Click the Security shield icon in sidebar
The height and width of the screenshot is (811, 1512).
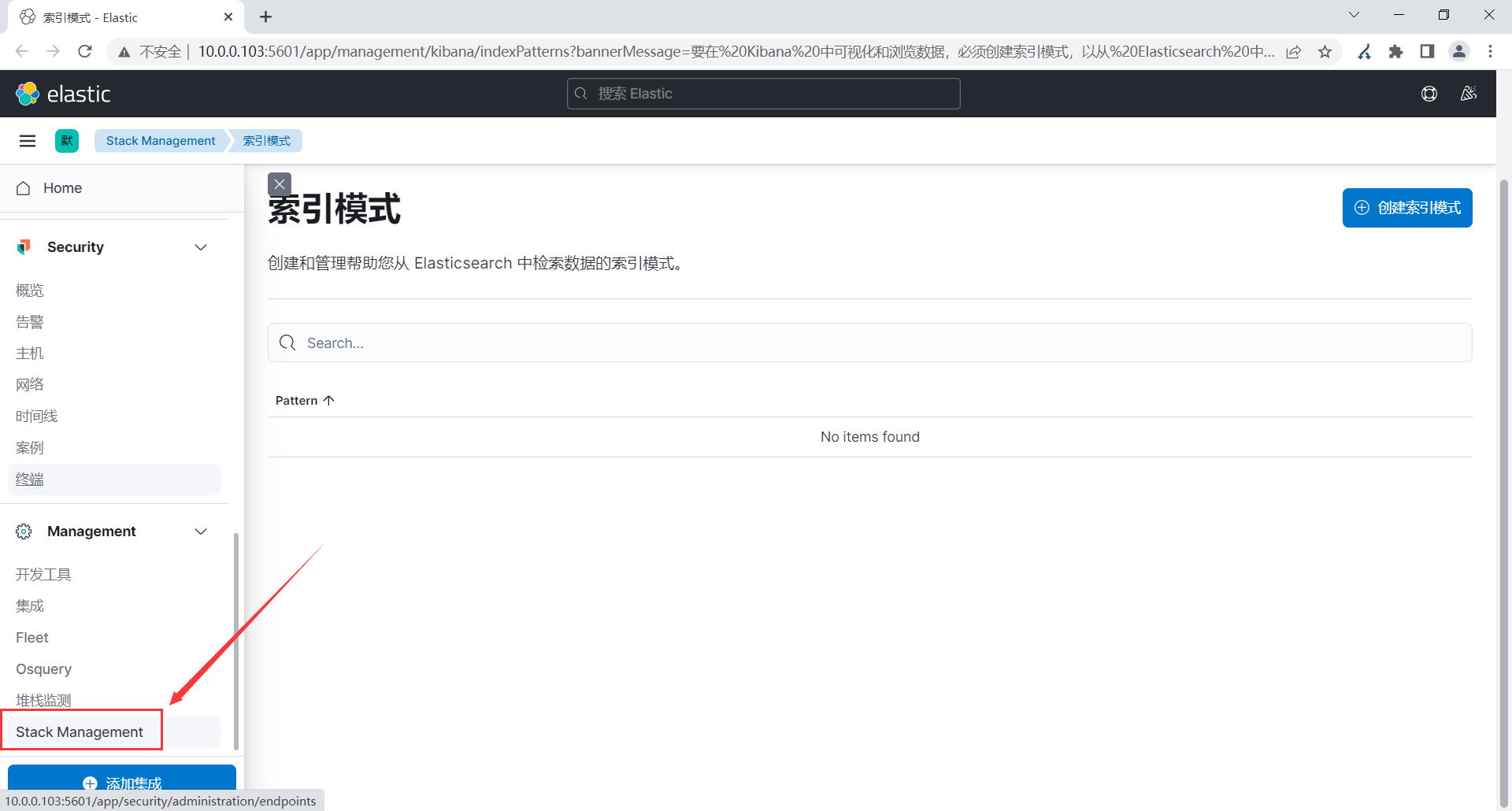(24, 246)
